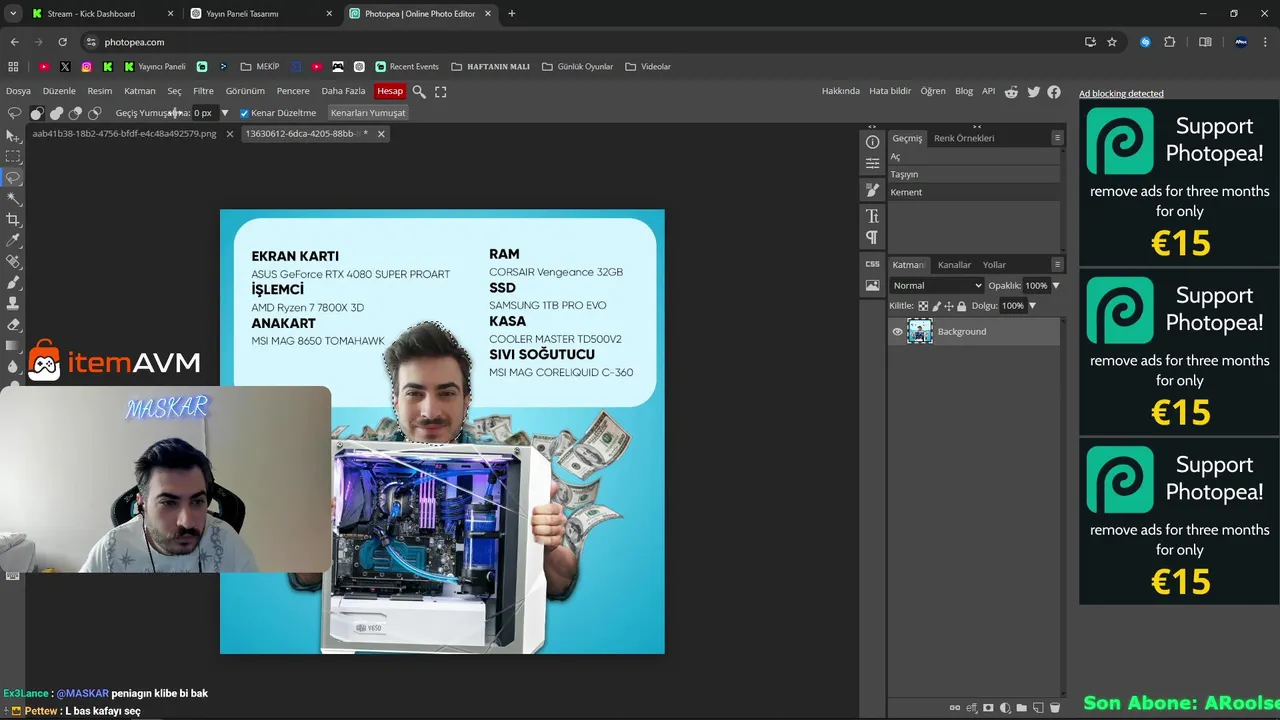This screenshot has width=1280, height=720.
Task: Select the Brush tool
Action: [x=13, y=283]
